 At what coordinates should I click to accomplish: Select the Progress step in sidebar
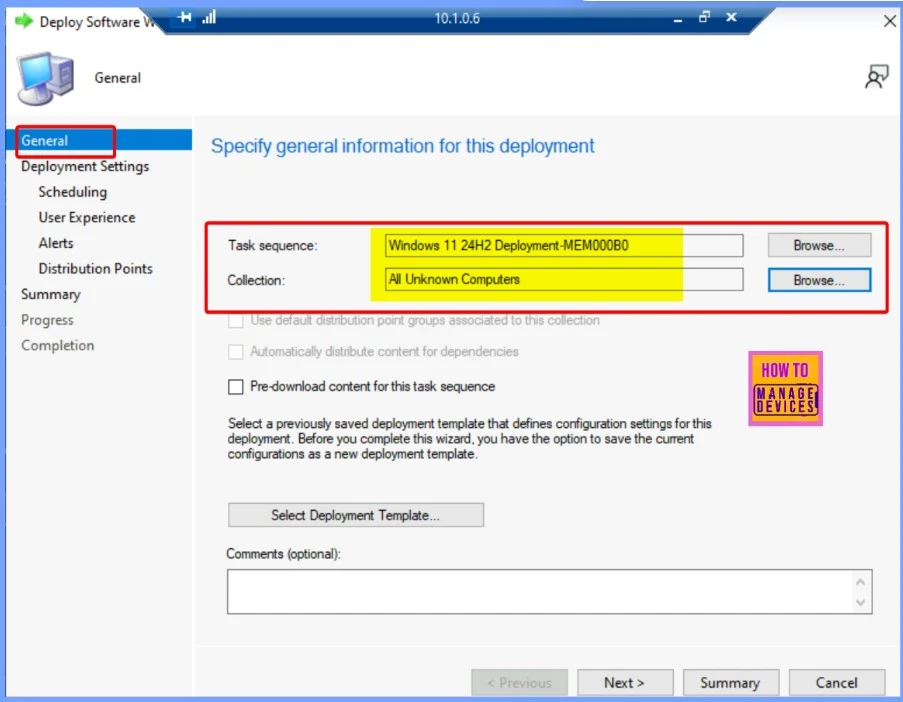47,320
